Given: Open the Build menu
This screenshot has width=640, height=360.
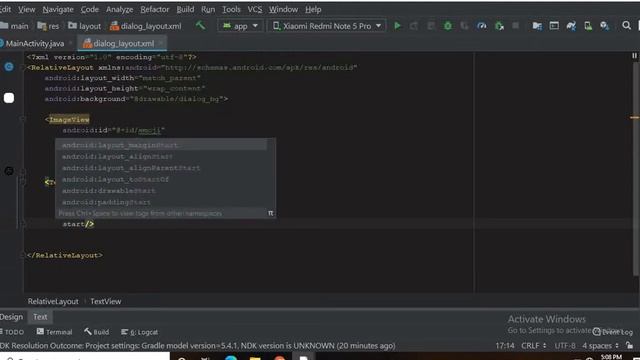Looking at the screenshot, I should (185, 9).
